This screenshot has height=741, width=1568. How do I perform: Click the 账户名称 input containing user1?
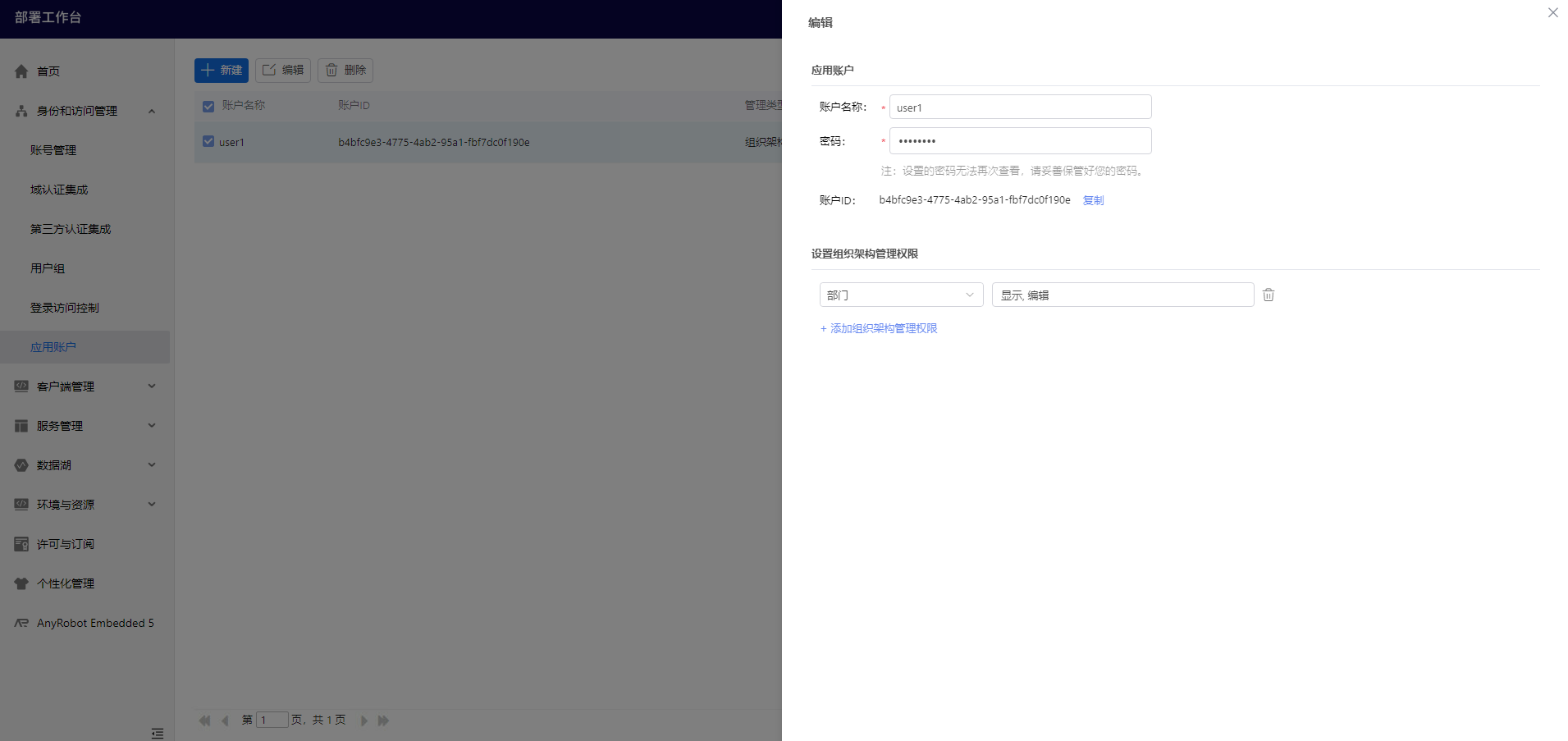coord(1020,107)
